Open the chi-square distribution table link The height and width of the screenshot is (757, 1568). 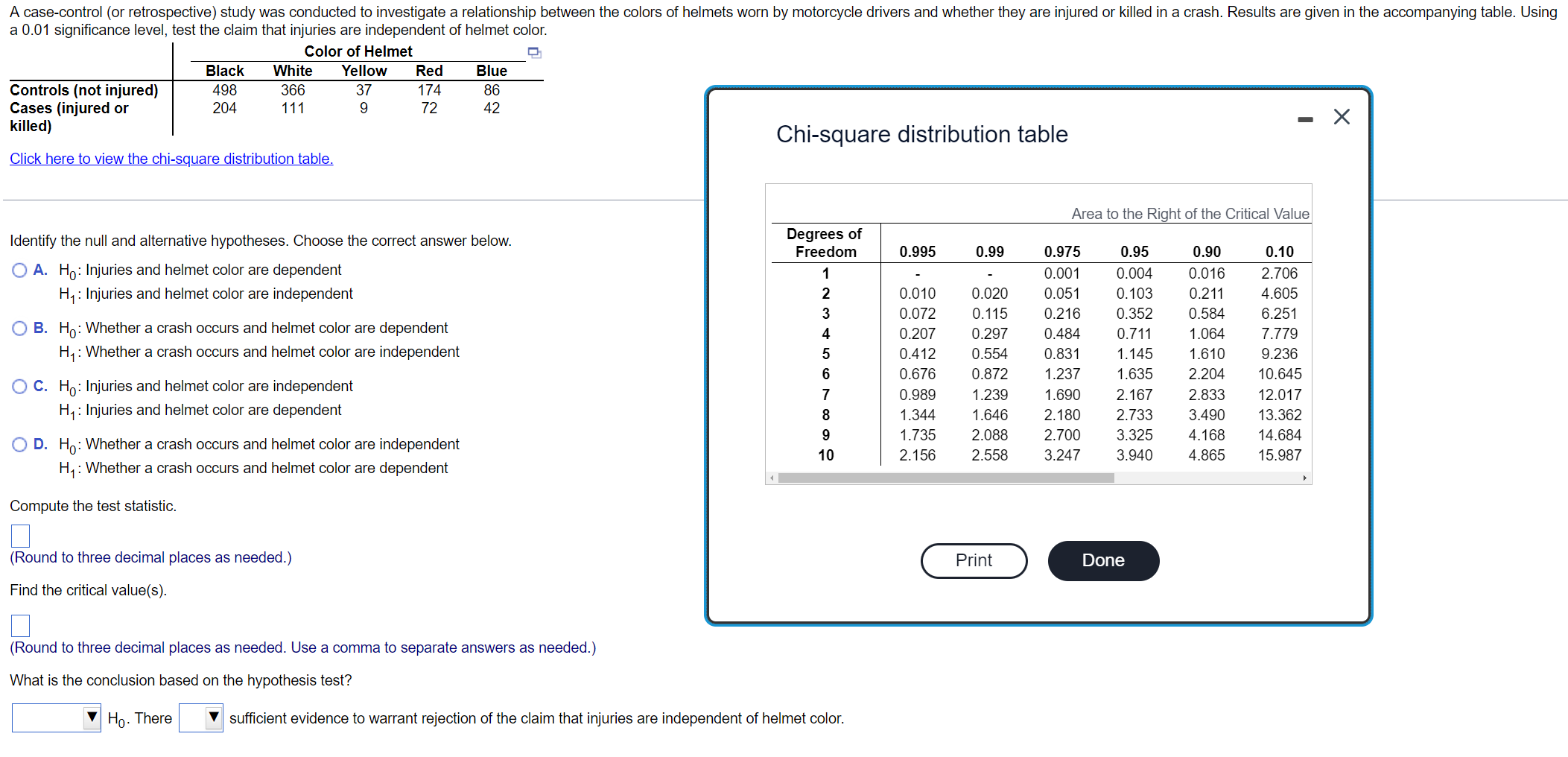171,158
